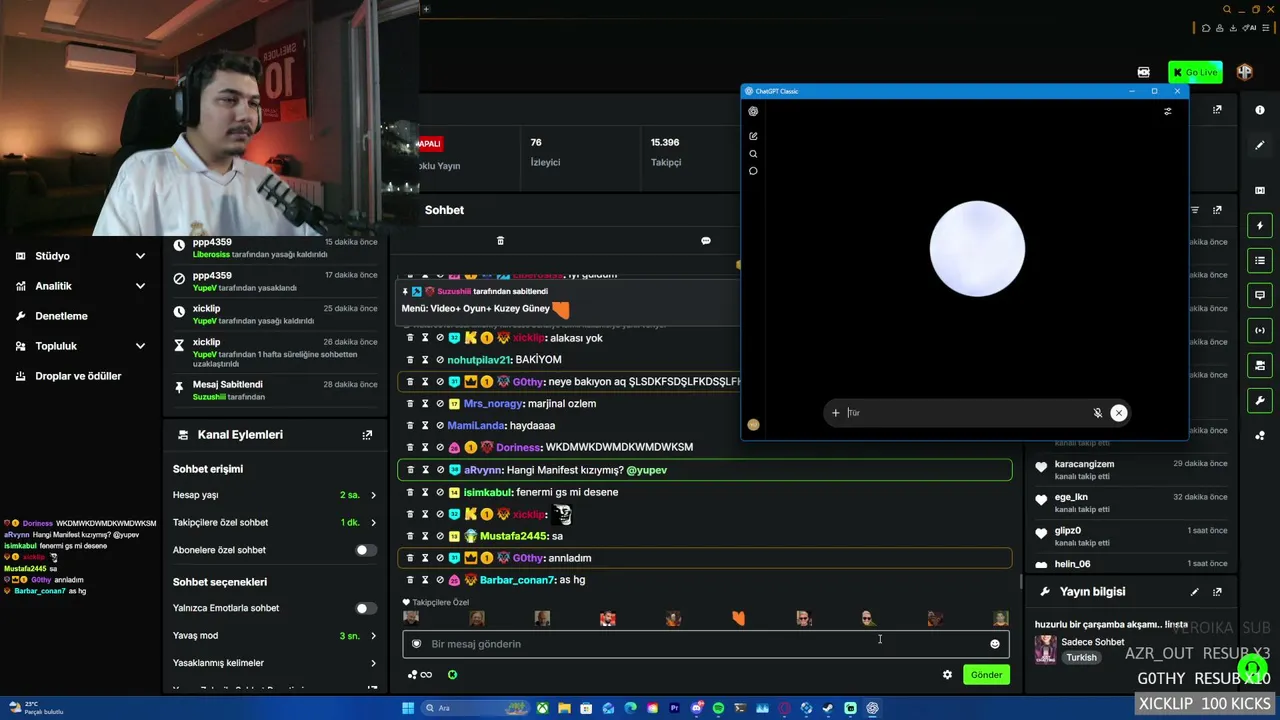Open the chat message bubble icon in Sohbet header

click(706, 241)
